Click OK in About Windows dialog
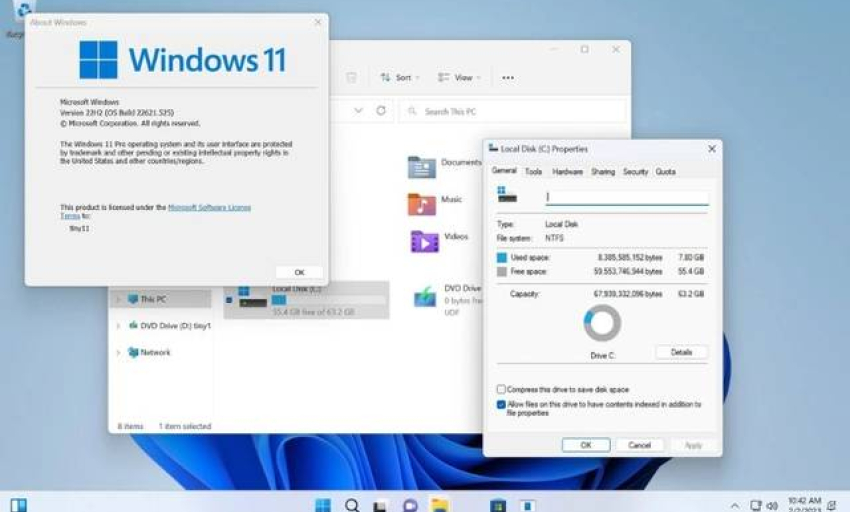The width and height of the screenshot is (850, 512). pyautogui.click(x=299, y=272)
